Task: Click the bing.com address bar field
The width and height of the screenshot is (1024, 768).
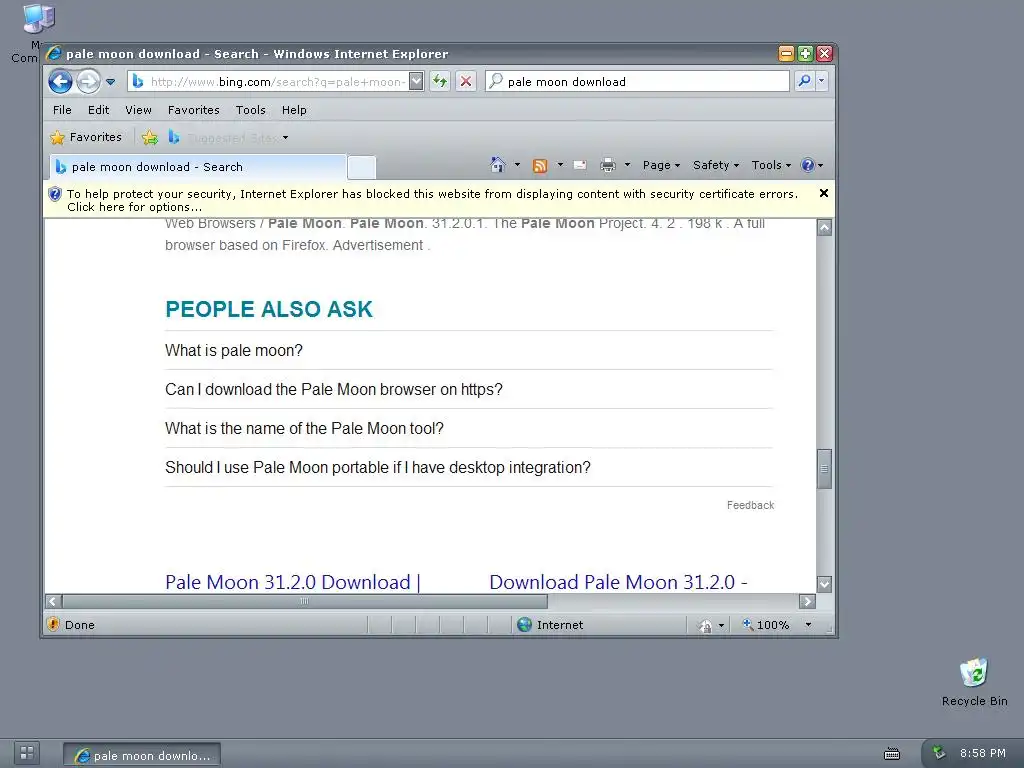Action: (268, 82)
